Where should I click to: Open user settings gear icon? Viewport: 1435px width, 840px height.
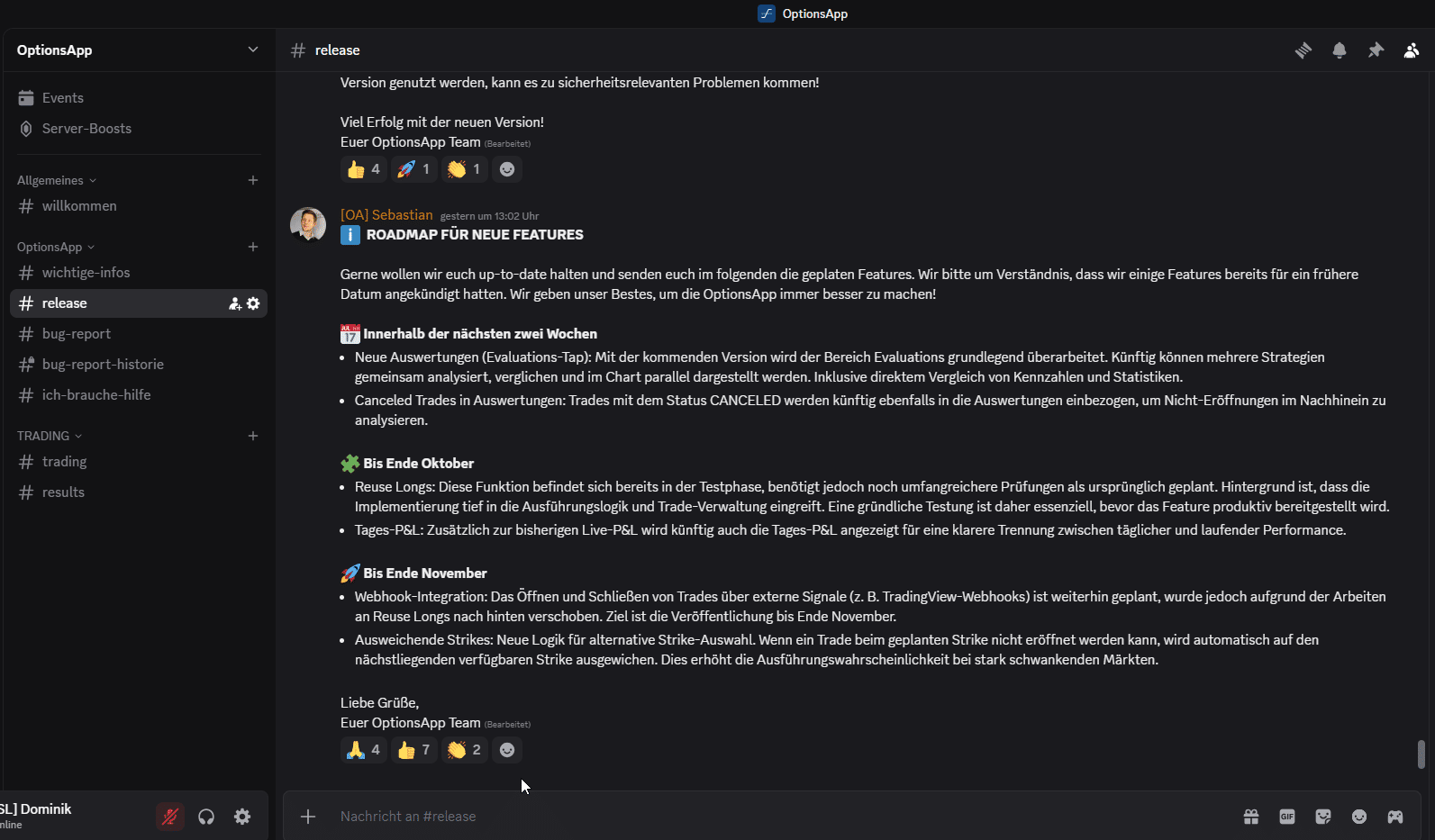pyautogui.click(x=242, y=817)
